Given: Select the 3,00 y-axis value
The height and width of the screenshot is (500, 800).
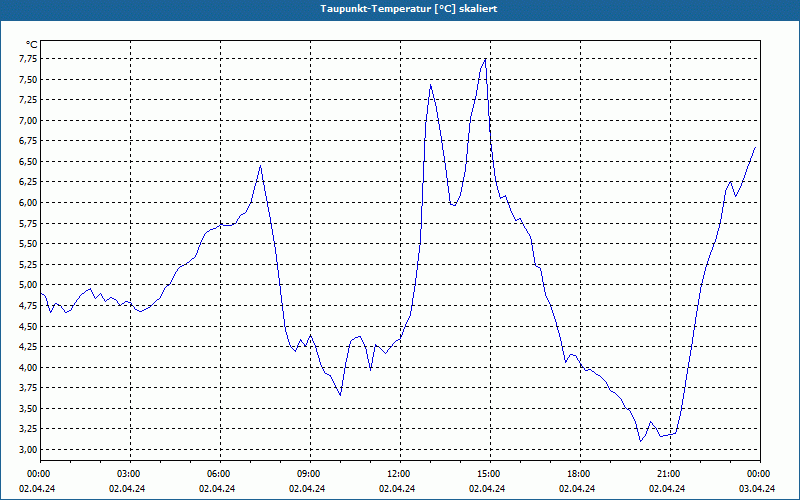Looking at the screenshot, I should point(28,449).
